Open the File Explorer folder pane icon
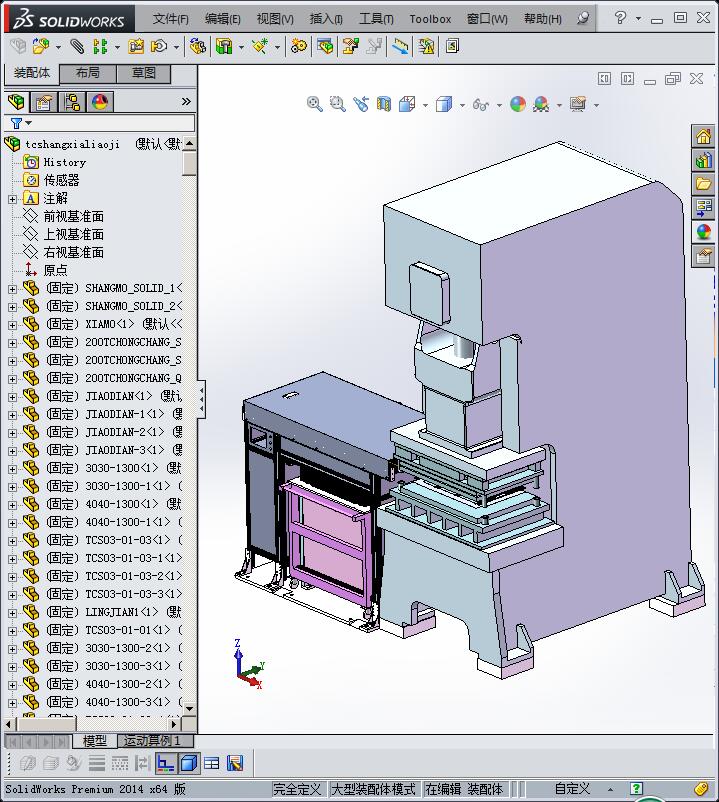 point(703,184)
